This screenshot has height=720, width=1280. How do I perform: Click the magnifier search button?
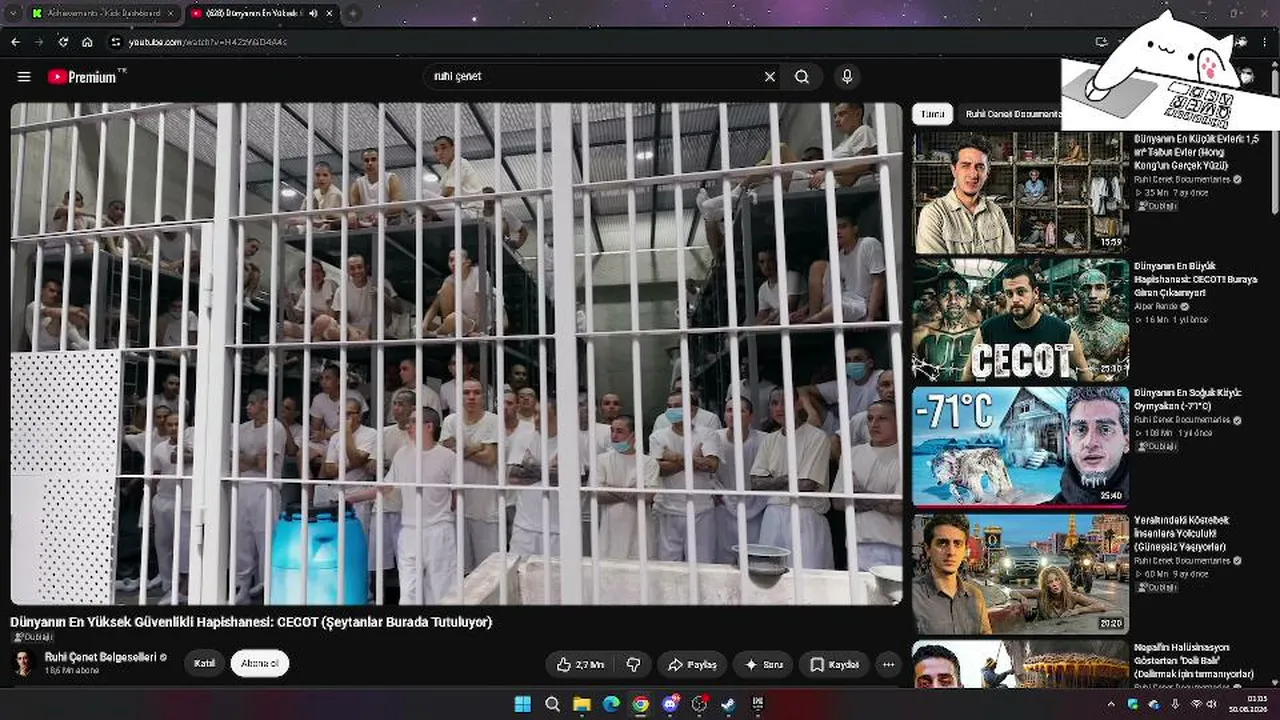coord(802,77)
